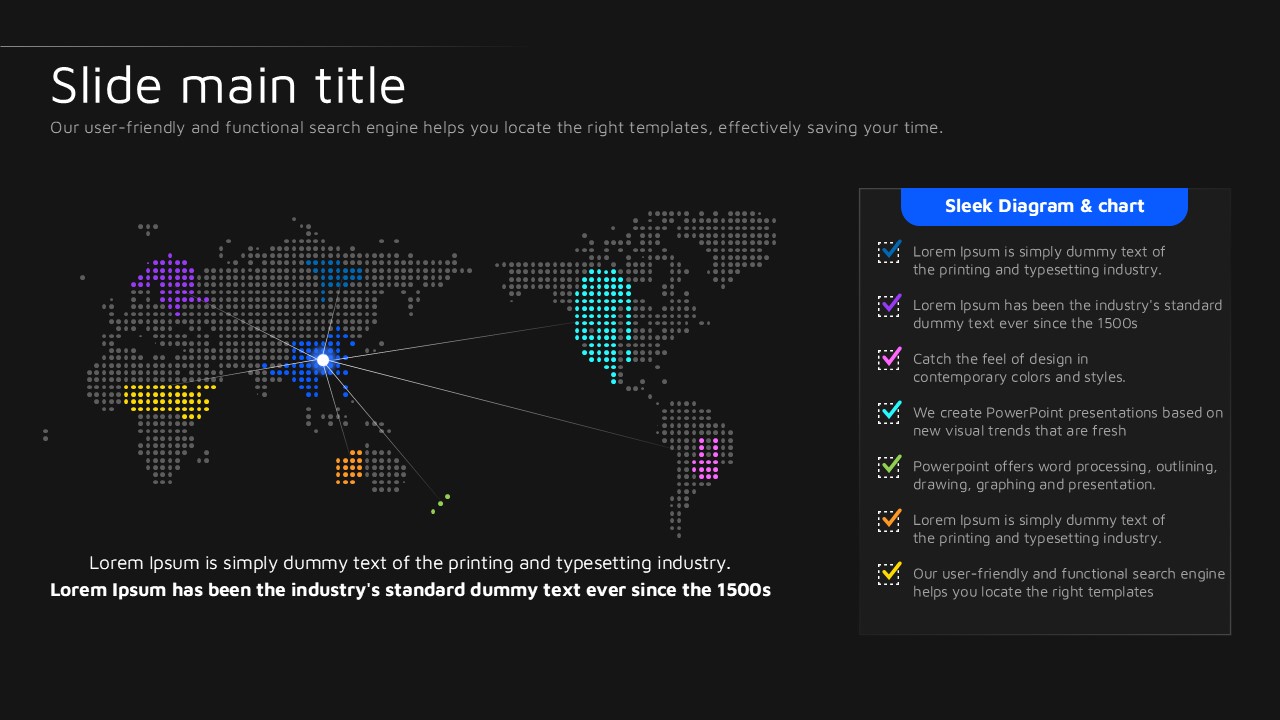Select the purple dotted region on map

[170, 281]
